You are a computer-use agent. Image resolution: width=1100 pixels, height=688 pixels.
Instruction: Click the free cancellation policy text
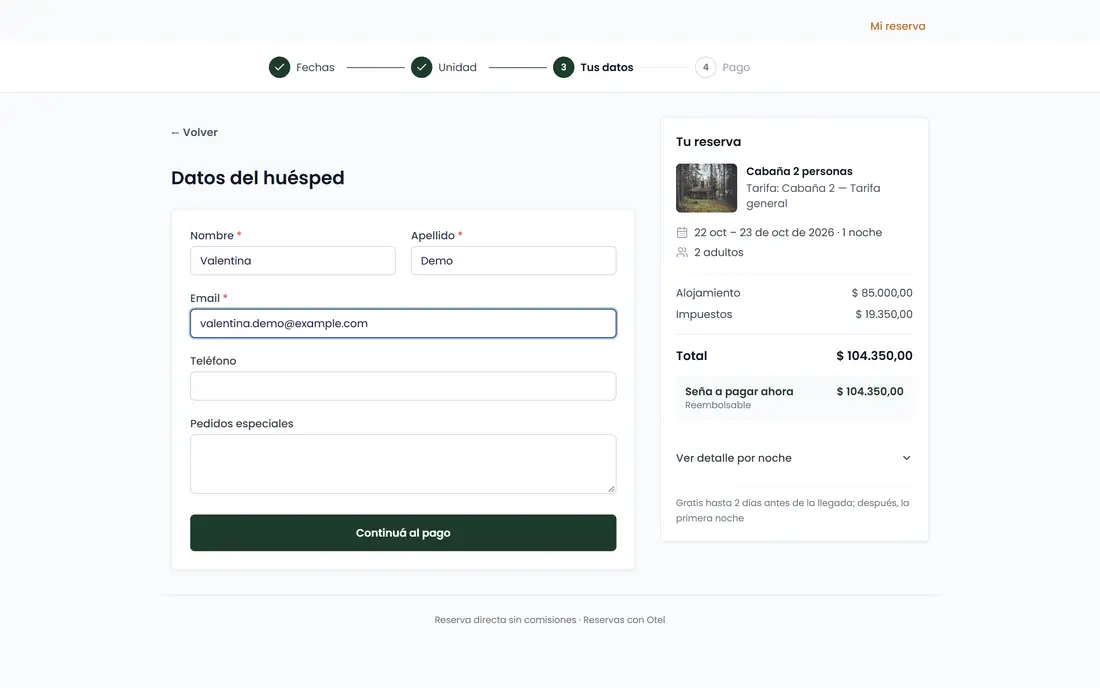coord(793,511)
